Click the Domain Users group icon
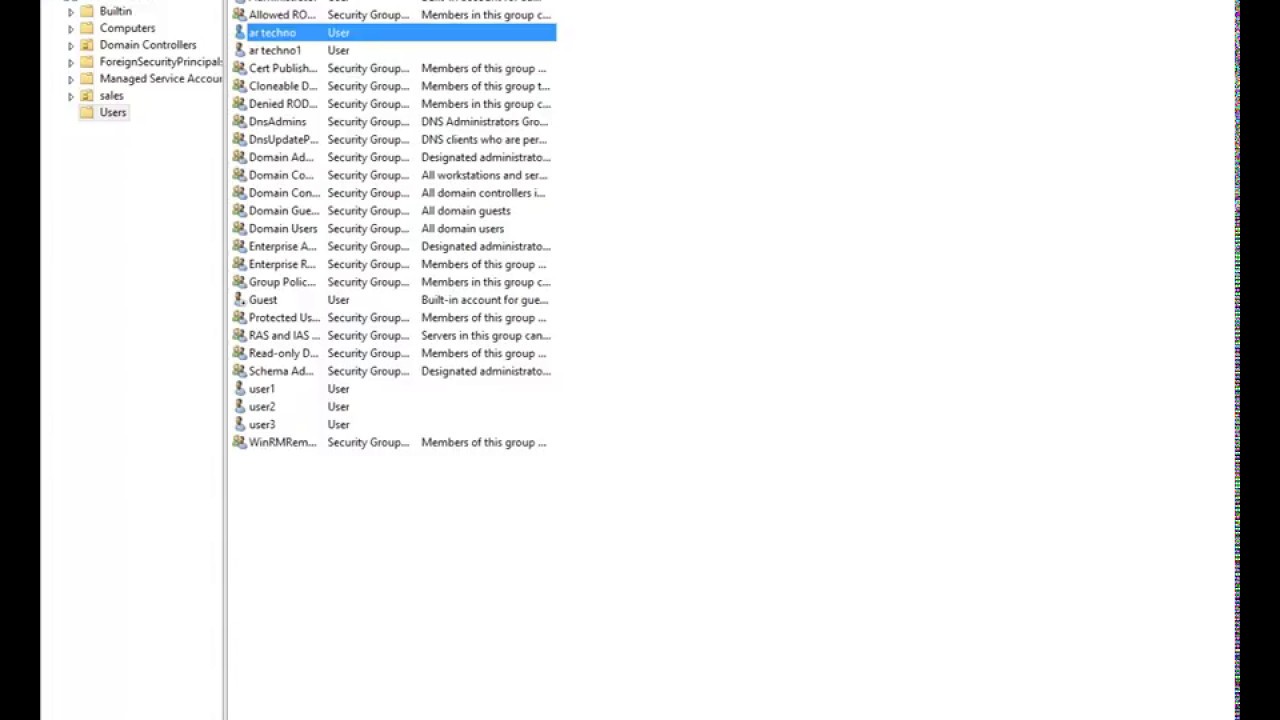Viewport: 1280px width, 720px height. (239, 229)
